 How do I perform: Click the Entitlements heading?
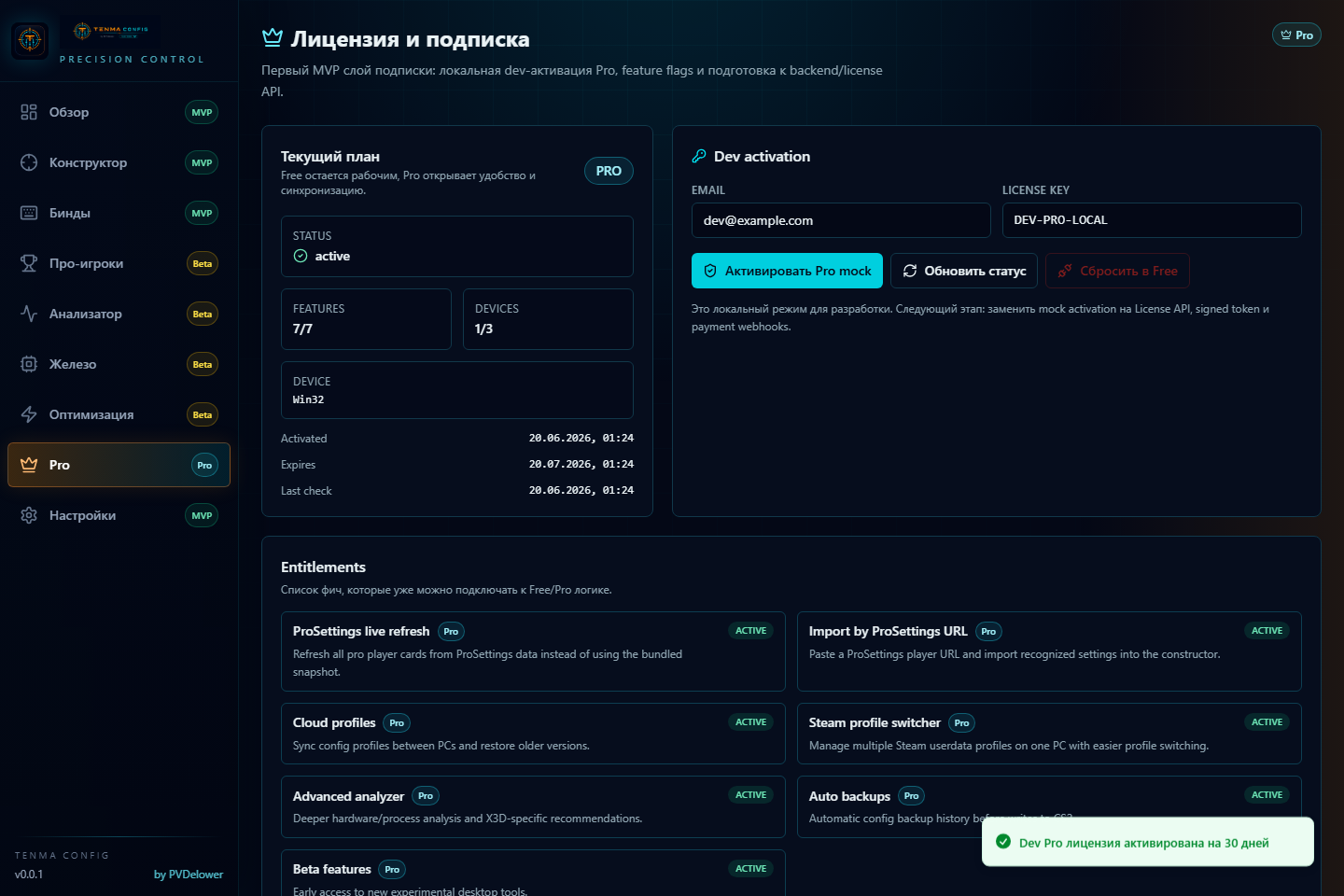click(x=323, y=567)
